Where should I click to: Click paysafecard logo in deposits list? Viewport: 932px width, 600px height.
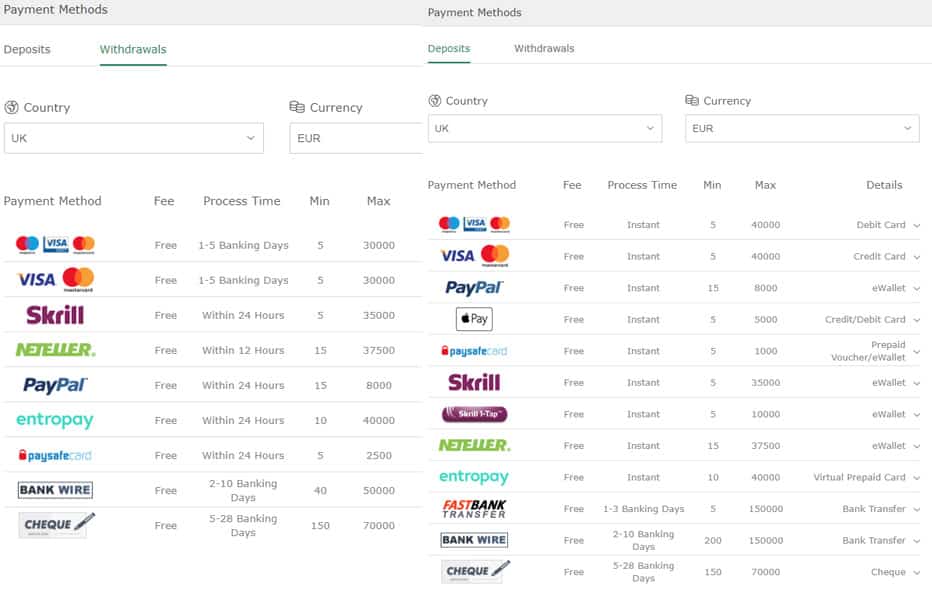point(474,351)
